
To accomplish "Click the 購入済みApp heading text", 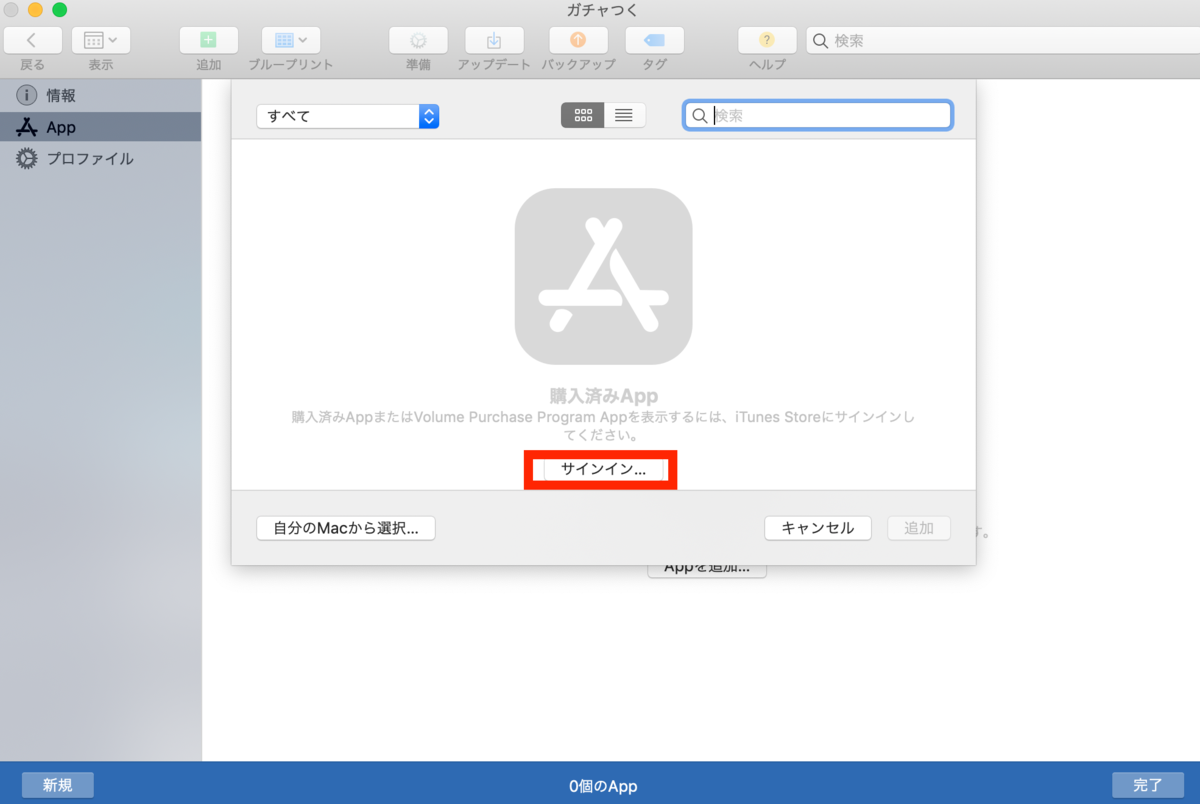I will coord(604,395).
